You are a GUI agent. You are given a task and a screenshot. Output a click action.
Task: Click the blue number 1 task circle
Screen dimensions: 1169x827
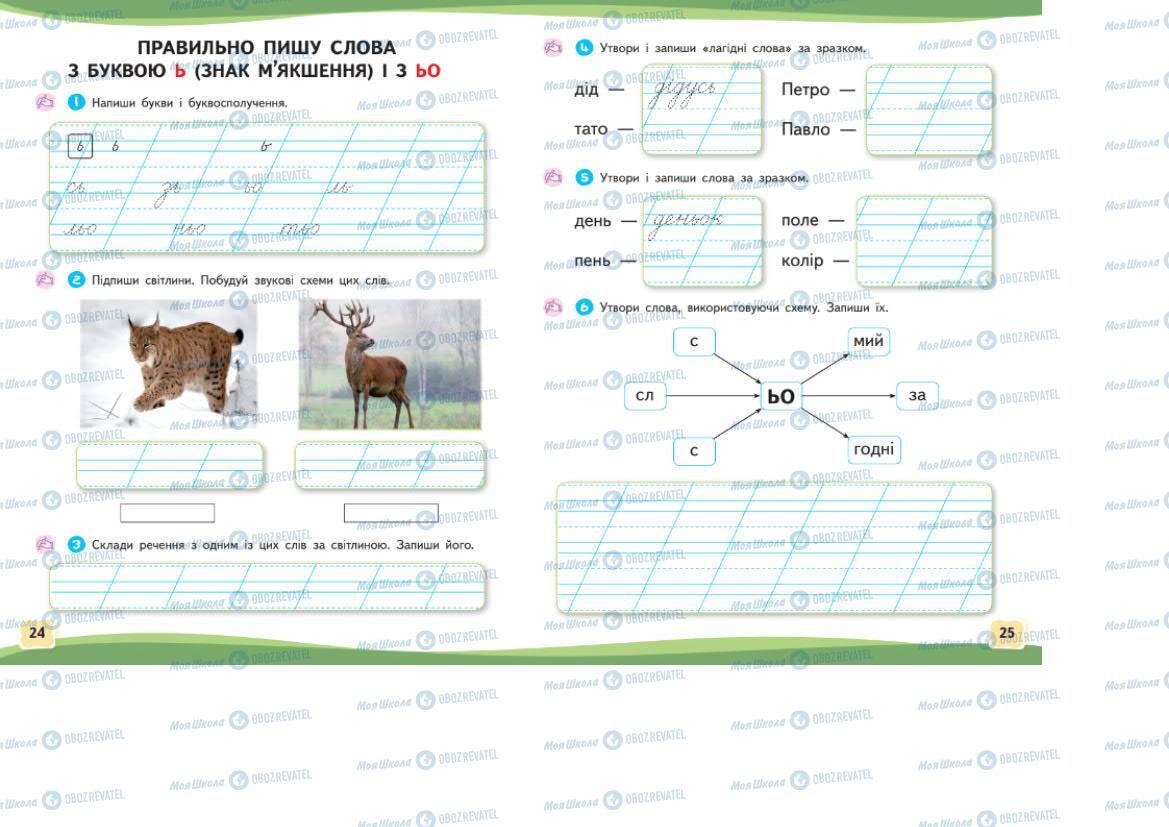pos(76,102)
